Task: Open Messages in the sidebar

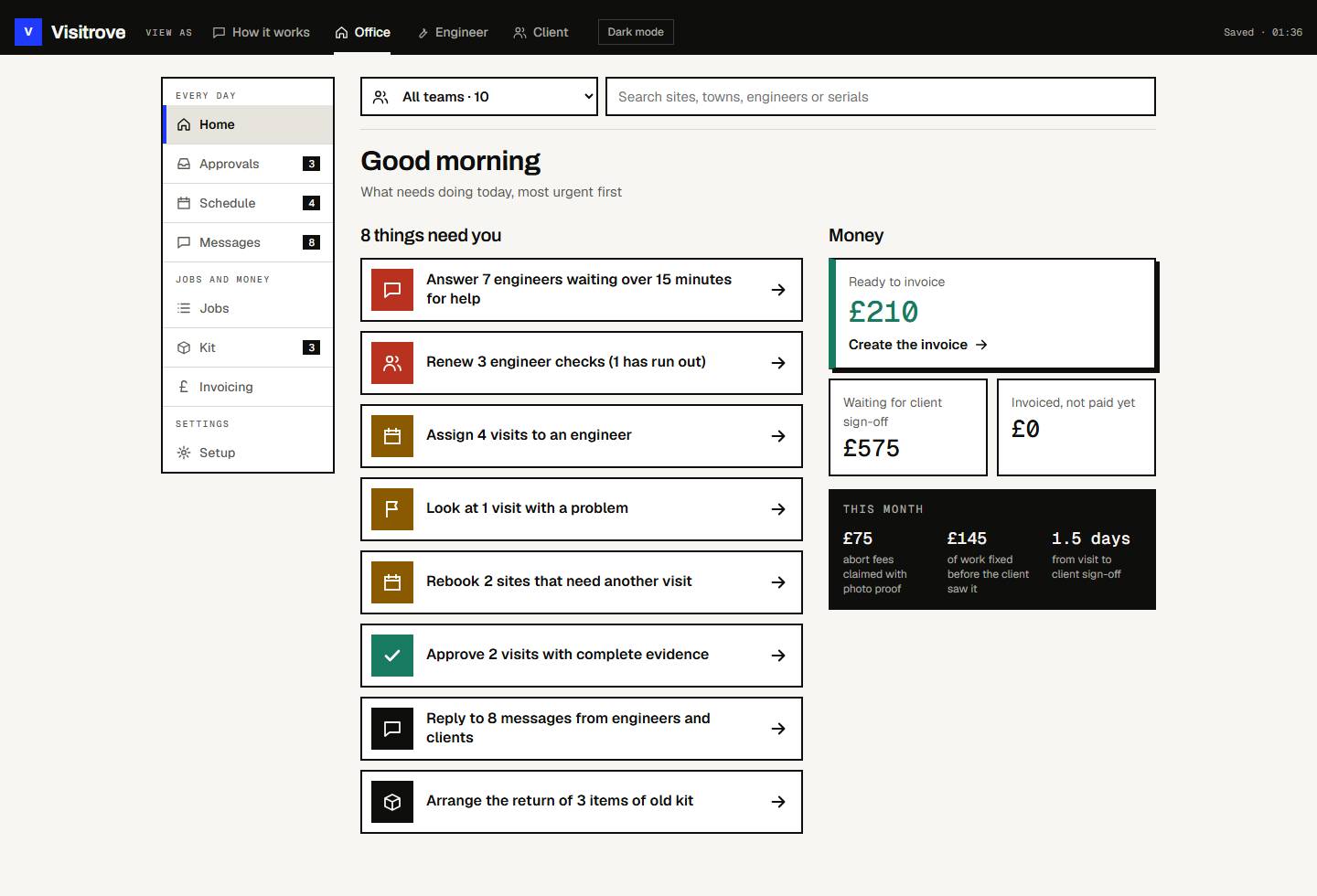Action: [x=248, y=242]
